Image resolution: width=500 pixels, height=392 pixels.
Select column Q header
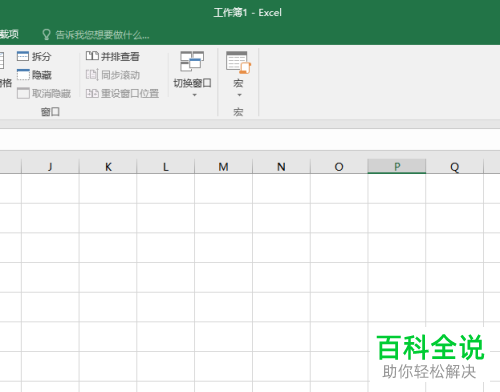(x=455, y=166)
